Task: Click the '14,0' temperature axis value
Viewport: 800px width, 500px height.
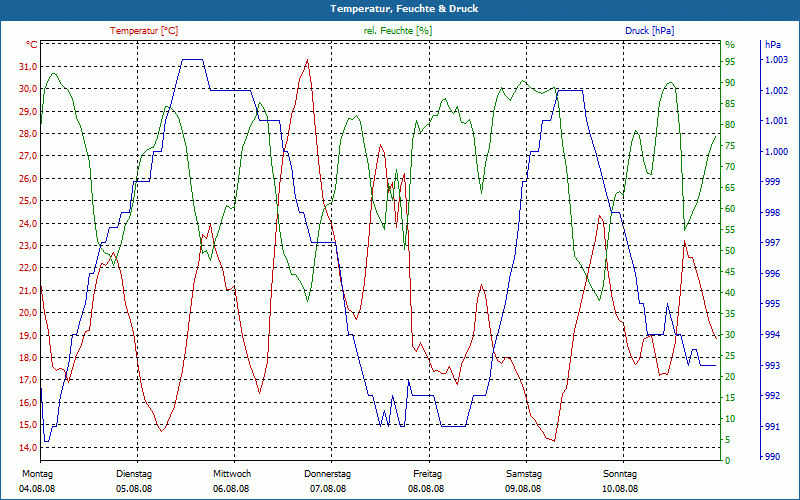Action: [29, 447]
